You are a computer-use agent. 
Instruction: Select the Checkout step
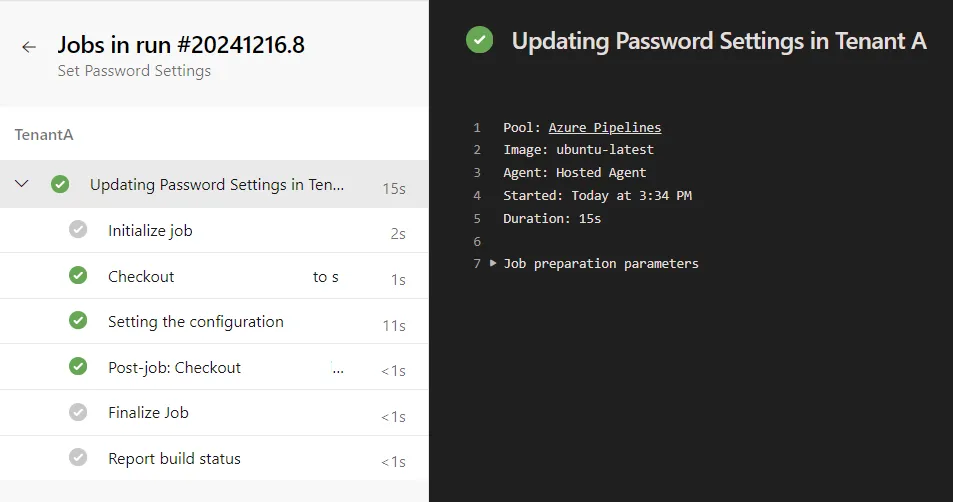(x=141, y=276)
